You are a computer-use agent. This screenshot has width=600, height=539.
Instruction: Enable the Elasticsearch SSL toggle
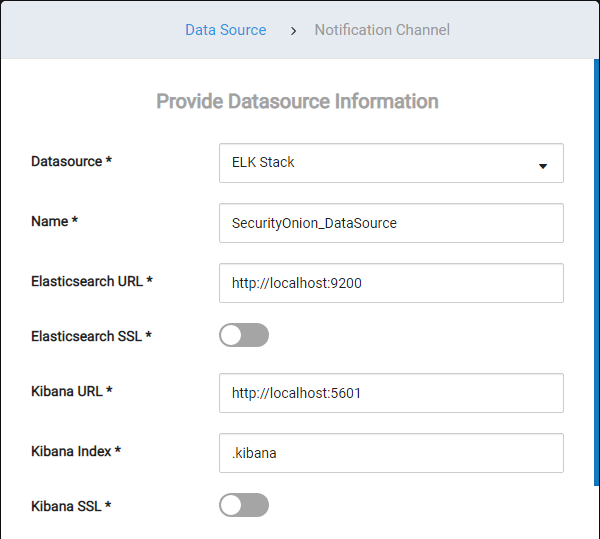244,335
